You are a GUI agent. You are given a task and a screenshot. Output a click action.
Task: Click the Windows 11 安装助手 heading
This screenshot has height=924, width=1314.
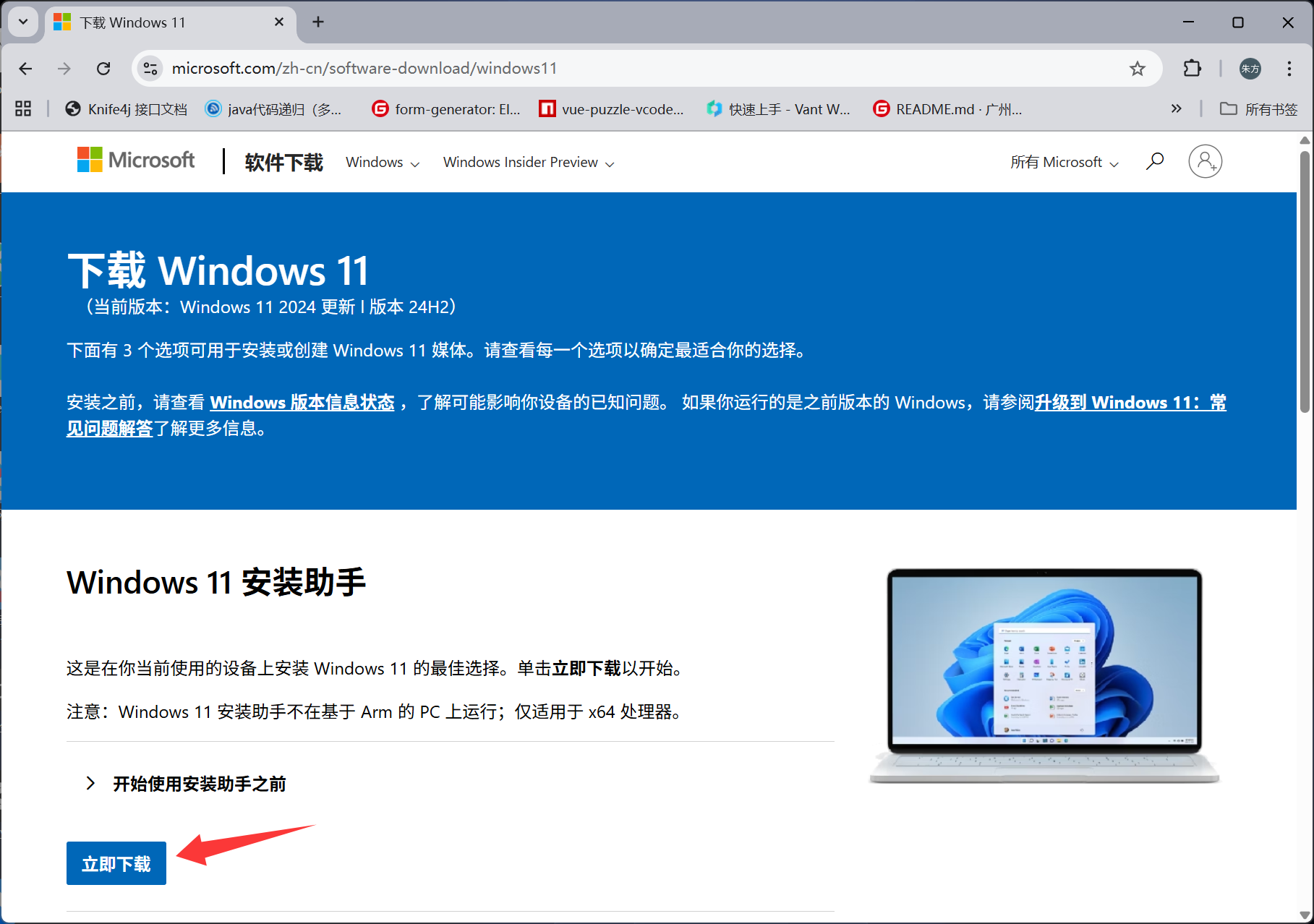[x=216, y=582]
